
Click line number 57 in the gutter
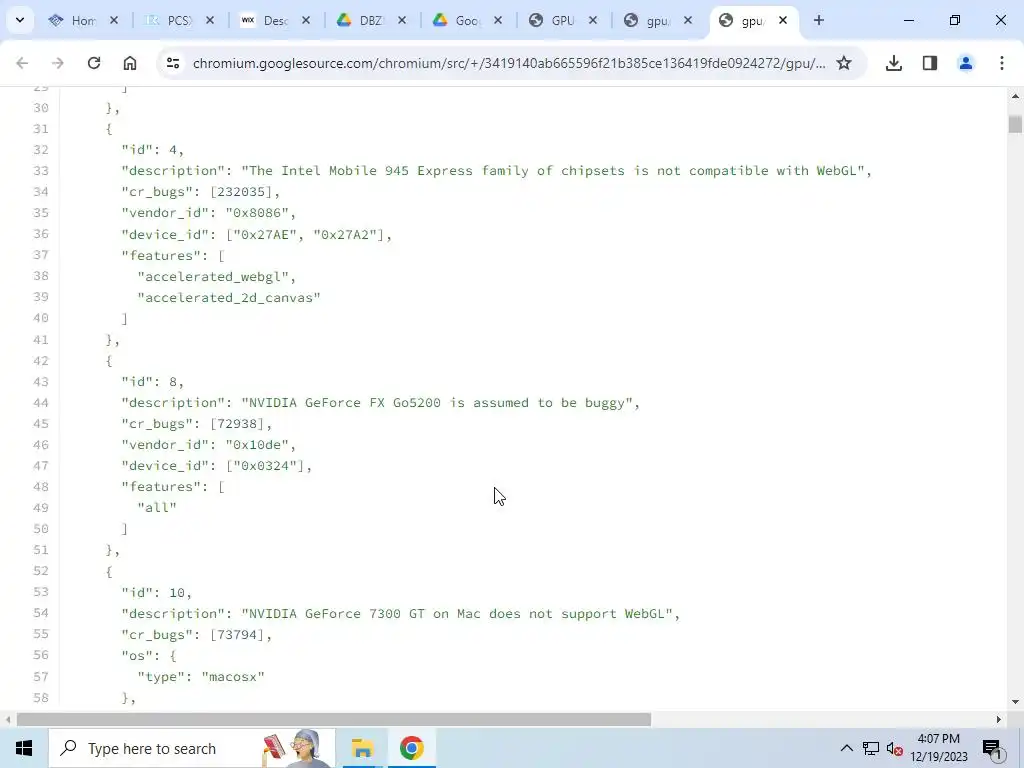click(x=41, y=677)
